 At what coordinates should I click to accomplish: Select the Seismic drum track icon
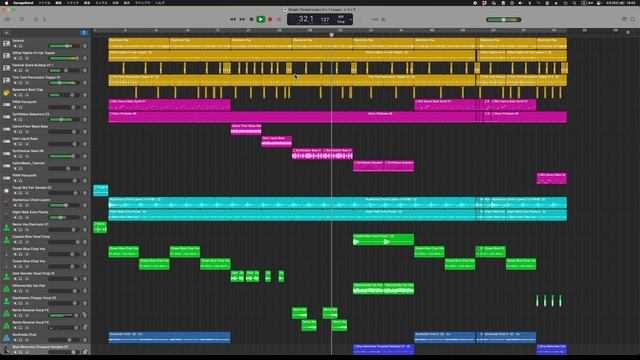click(x=6, y=44)
